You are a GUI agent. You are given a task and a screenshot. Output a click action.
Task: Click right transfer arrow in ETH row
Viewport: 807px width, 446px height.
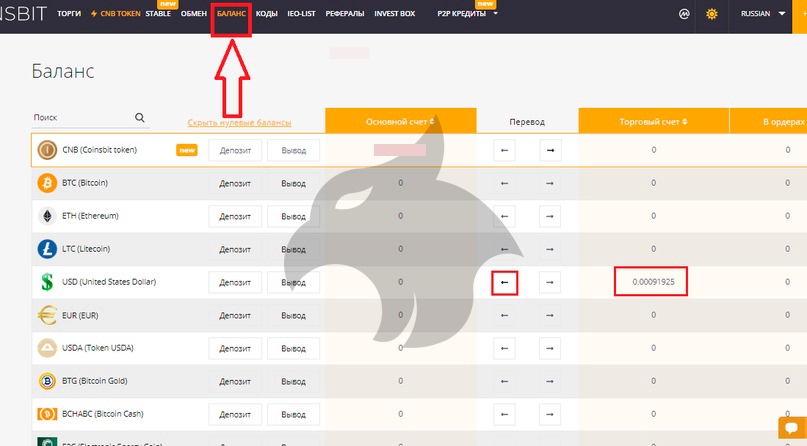[550, 216]
